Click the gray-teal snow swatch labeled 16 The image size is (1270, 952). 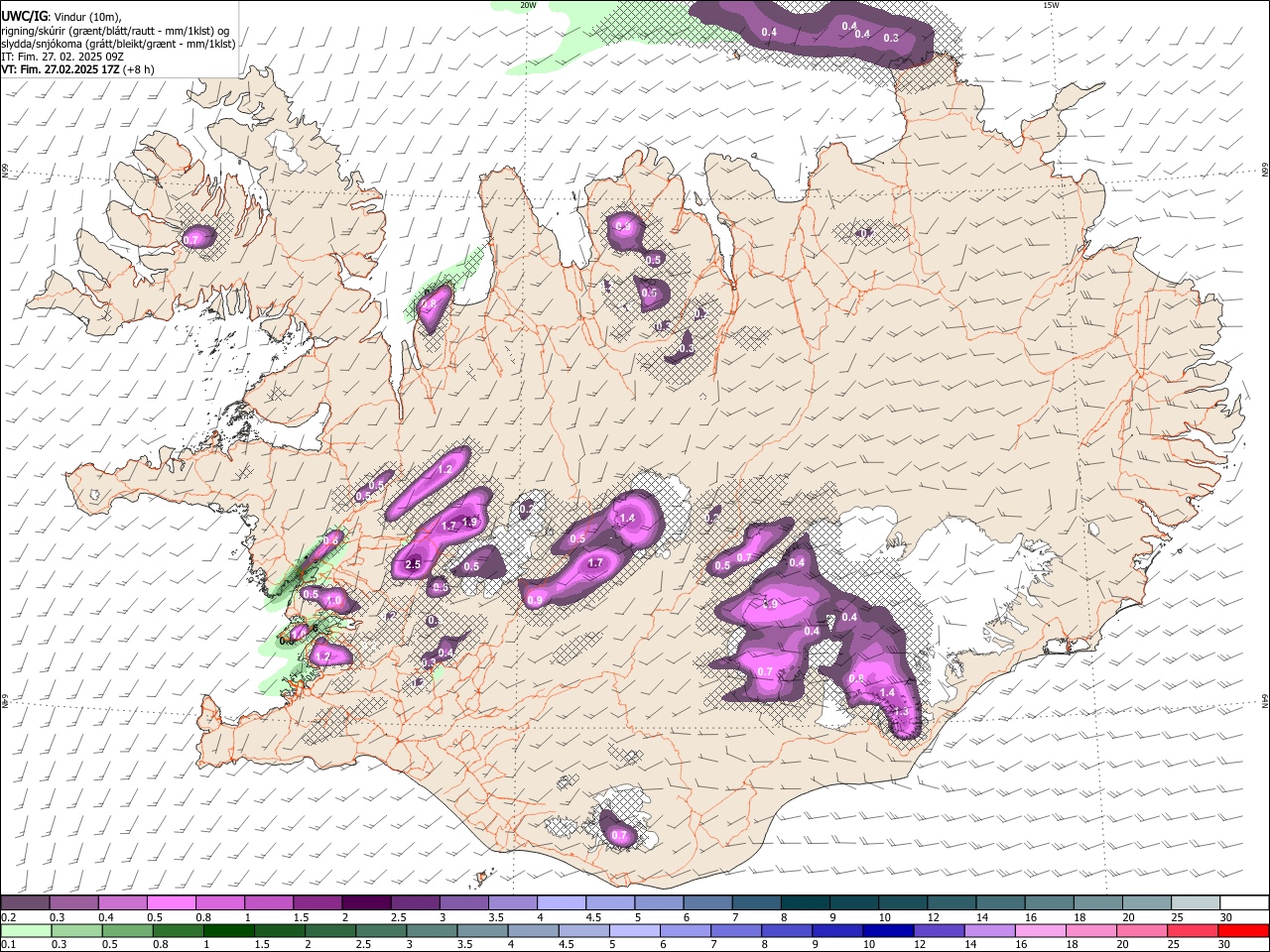1049,903
